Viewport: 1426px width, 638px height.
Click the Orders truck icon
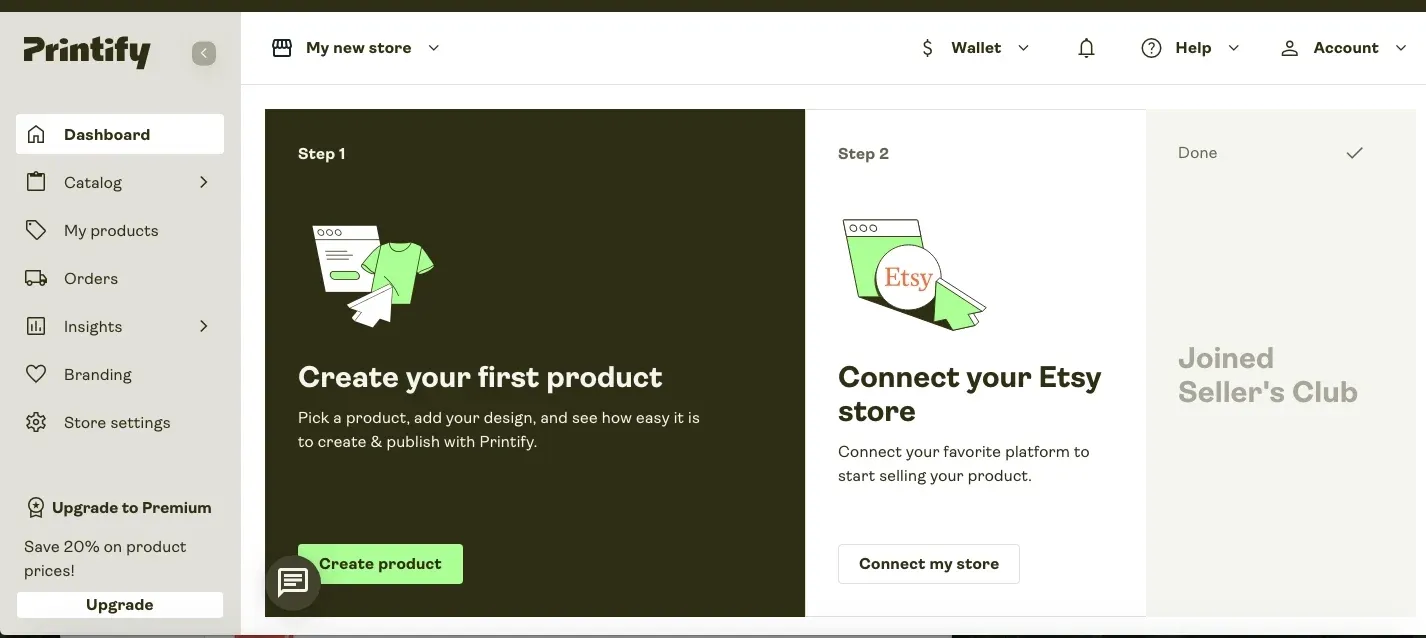tap(36, 278)
